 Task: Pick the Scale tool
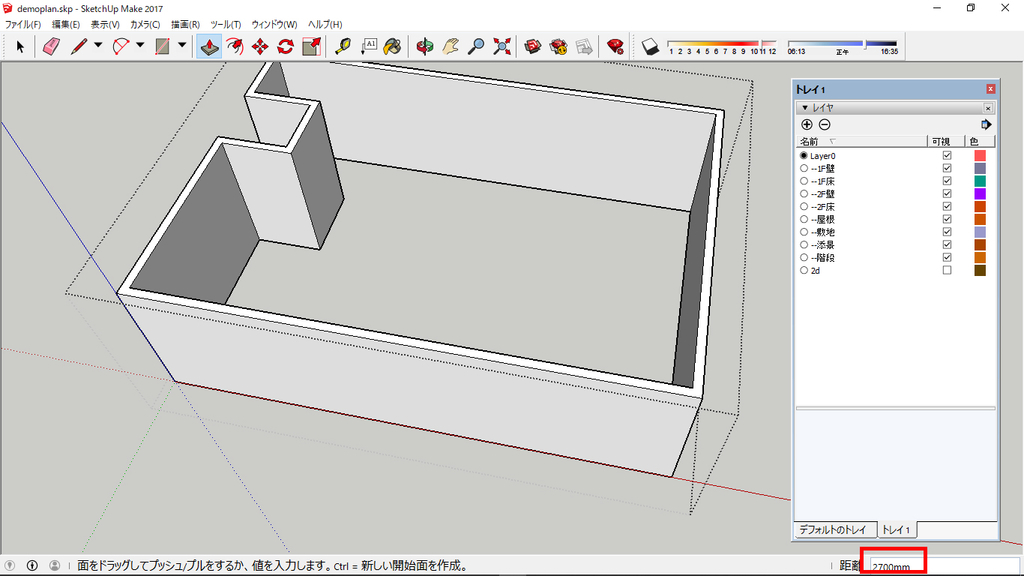(x=312, y=46)
